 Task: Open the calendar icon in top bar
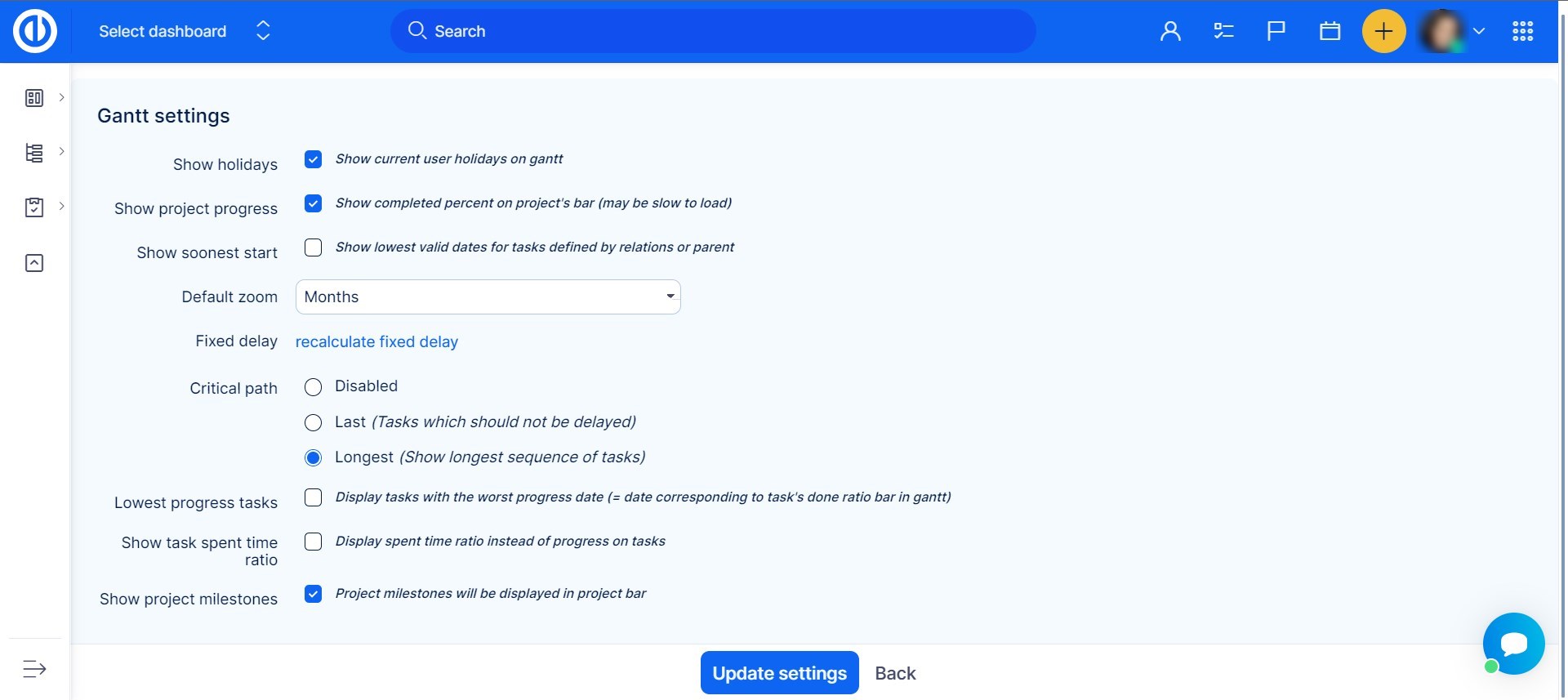pyautogui.click(x=1330, y=31)
